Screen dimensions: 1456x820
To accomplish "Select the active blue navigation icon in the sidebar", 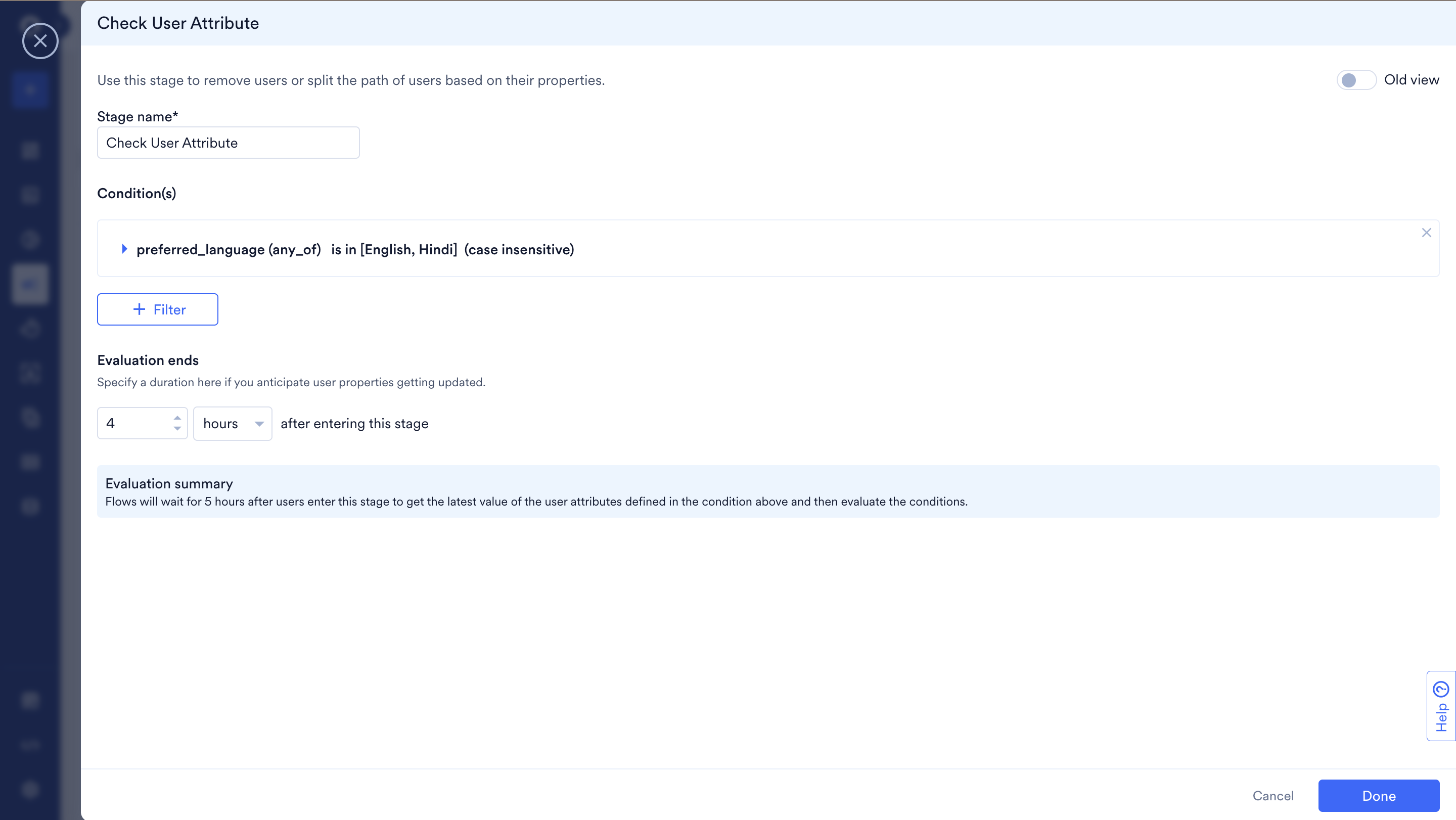I will coord(29,89).
